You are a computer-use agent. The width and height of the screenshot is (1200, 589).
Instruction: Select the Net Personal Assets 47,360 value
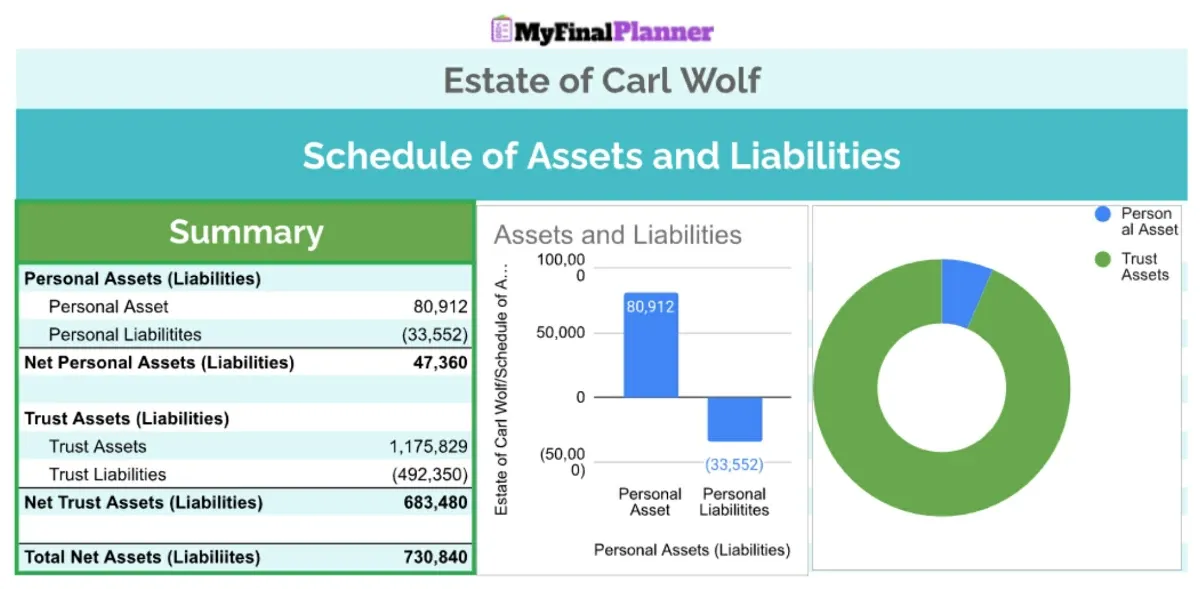click(x=441, y=363)
